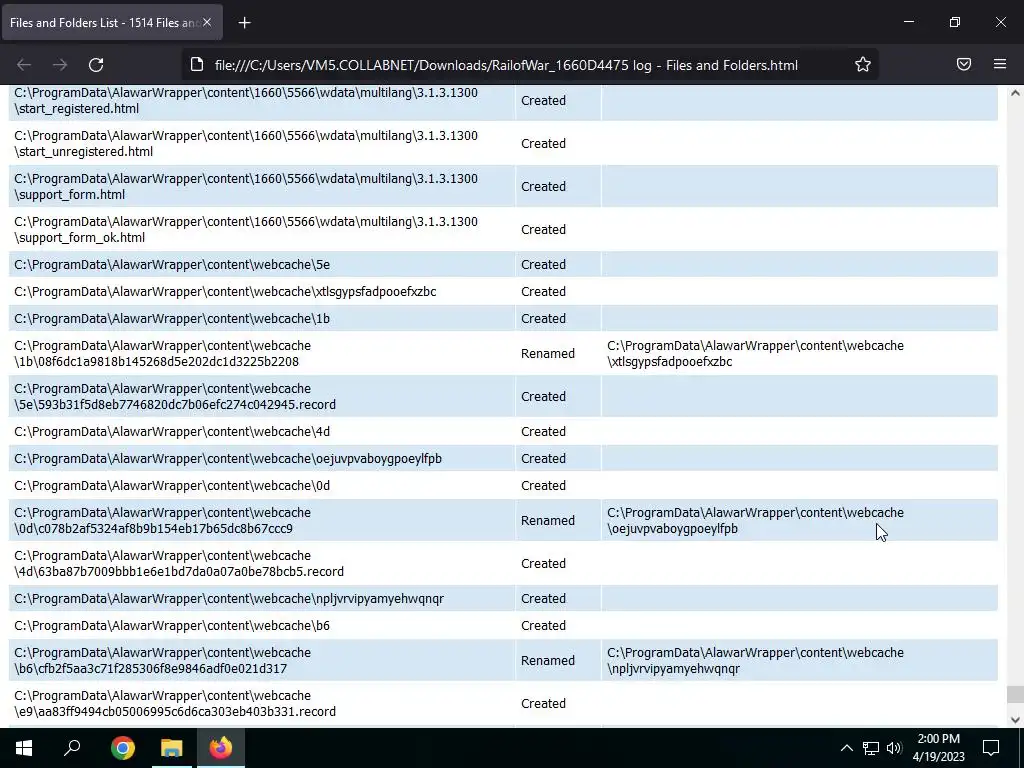
Task: Click vertical scrollbar down arrow
Action: point(1015,720)
